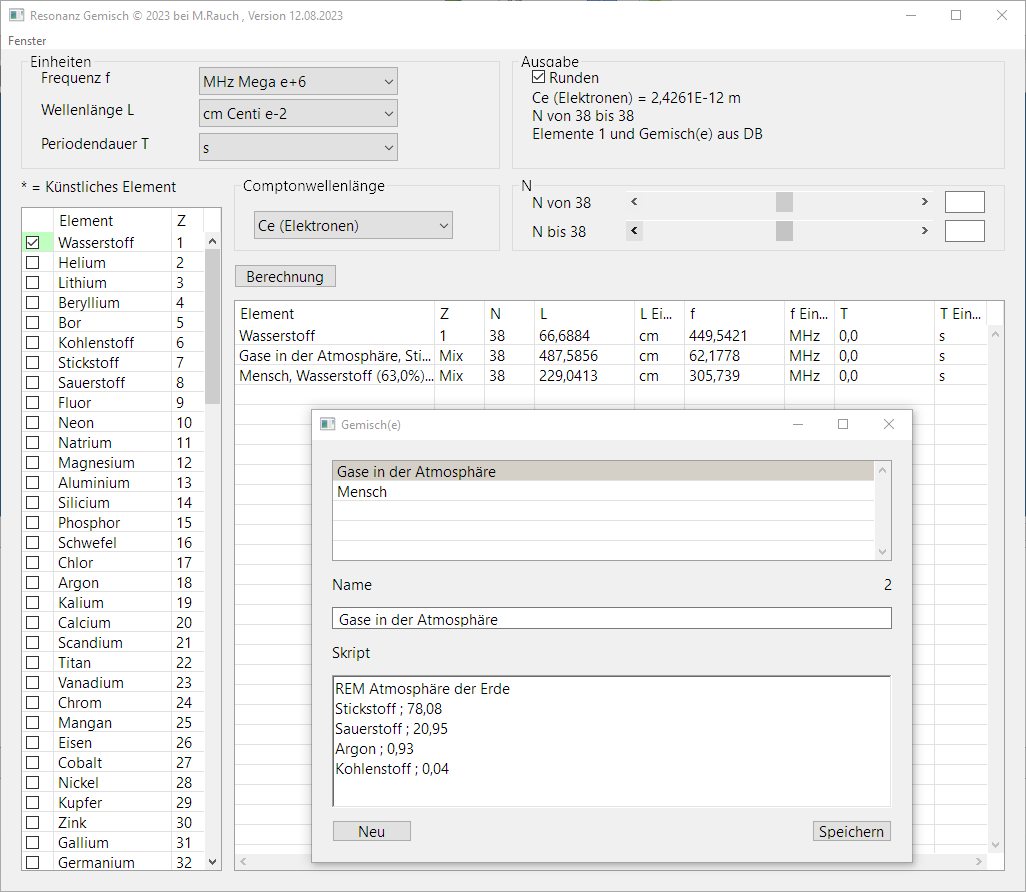
Task: Focus the Name field in Gemisch(e) window
Action: pyautogui.click(x=612, y=619)
